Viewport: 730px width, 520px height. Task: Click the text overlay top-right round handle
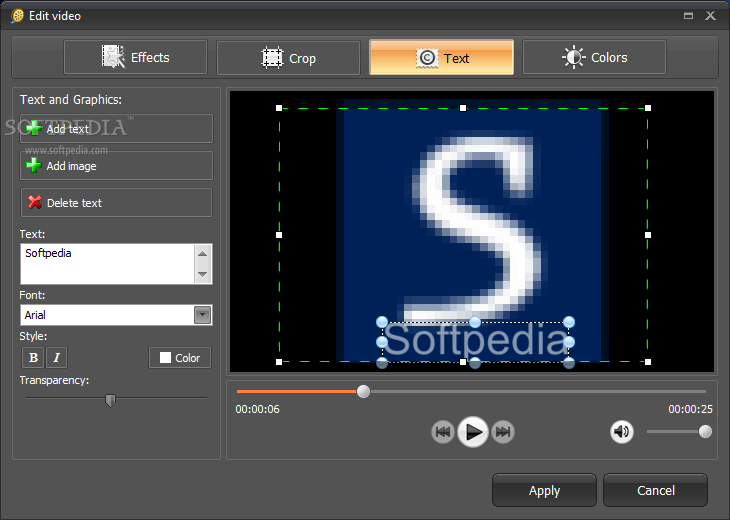click(x=568, y=322)
